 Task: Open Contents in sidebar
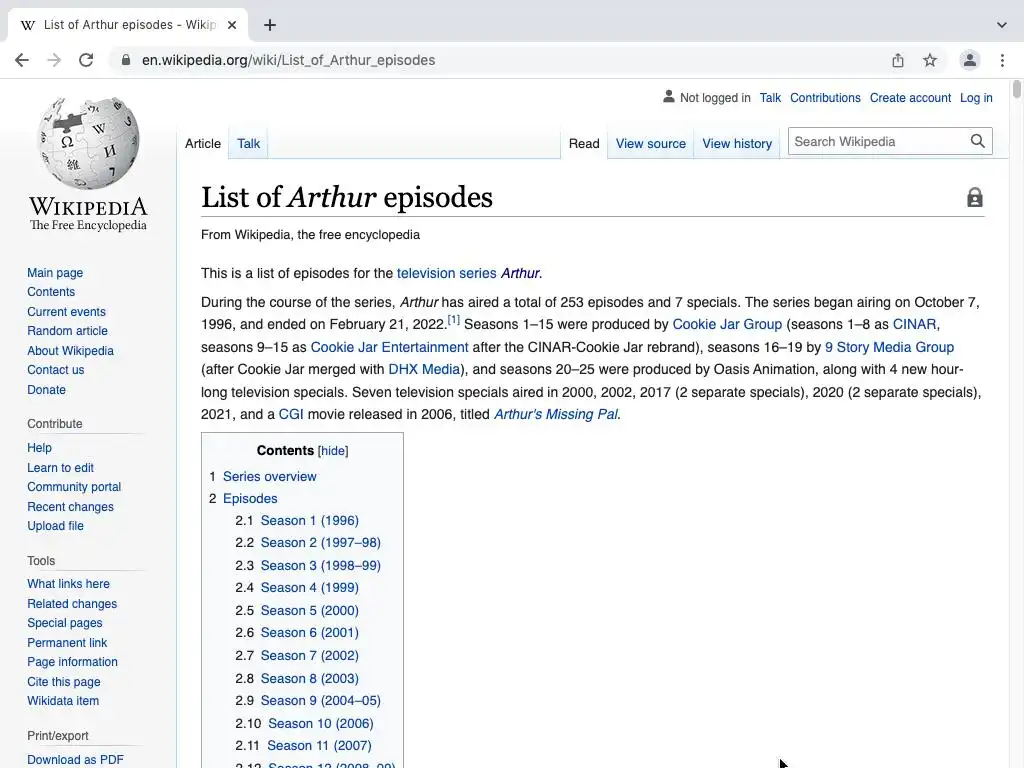click(51, 292)
